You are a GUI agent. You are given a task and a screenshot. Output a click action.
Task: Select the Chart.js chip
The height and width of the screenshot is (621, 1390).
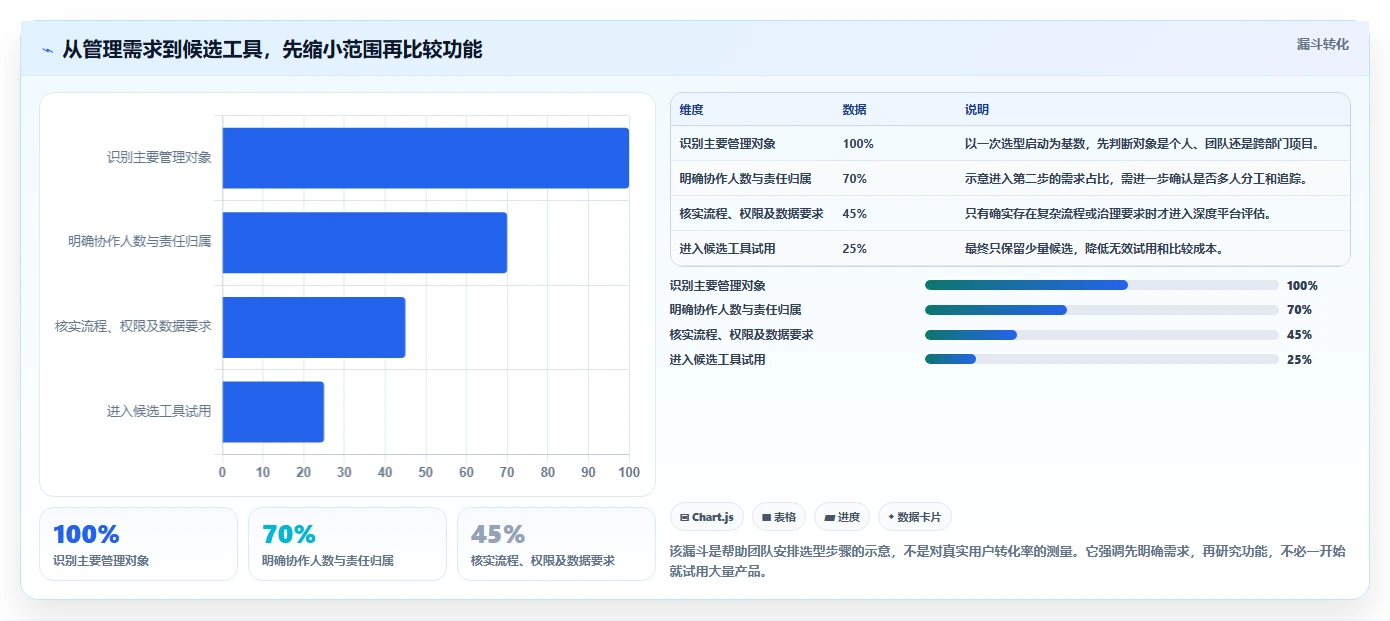click(707, 517)
